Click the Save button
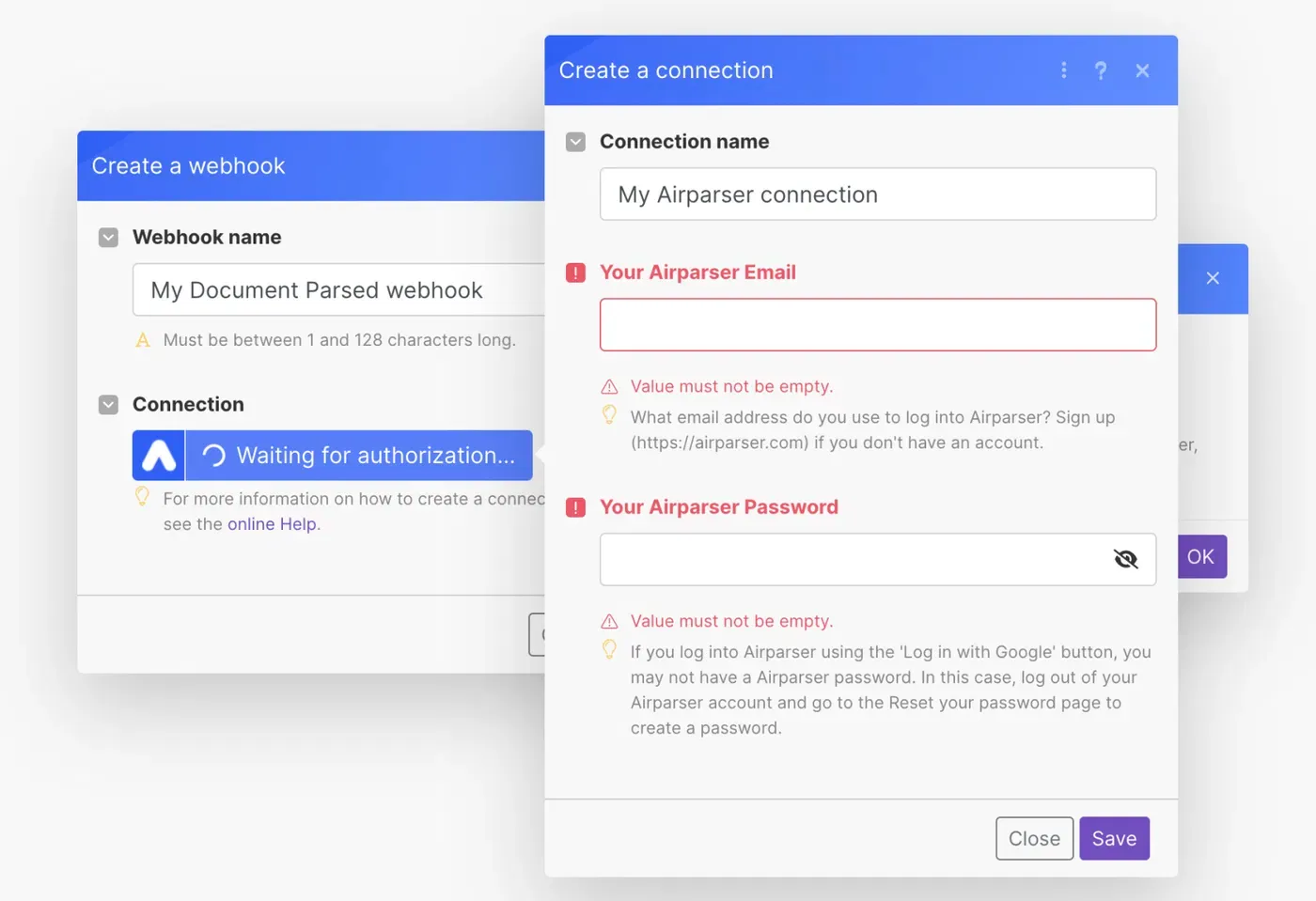Image resolution: width=1316 pixels, height=901 pixels. click(x=1114, y=838)
